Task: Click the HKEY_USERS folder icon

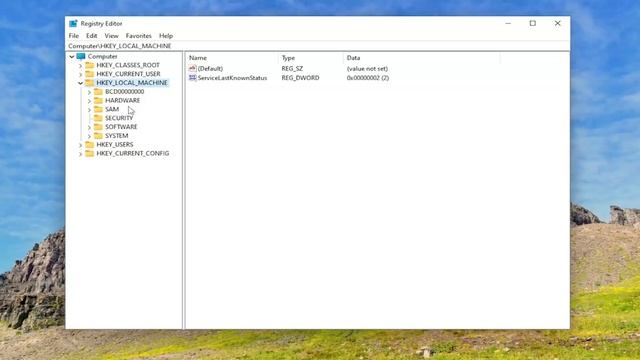Action: click(89, 144)
